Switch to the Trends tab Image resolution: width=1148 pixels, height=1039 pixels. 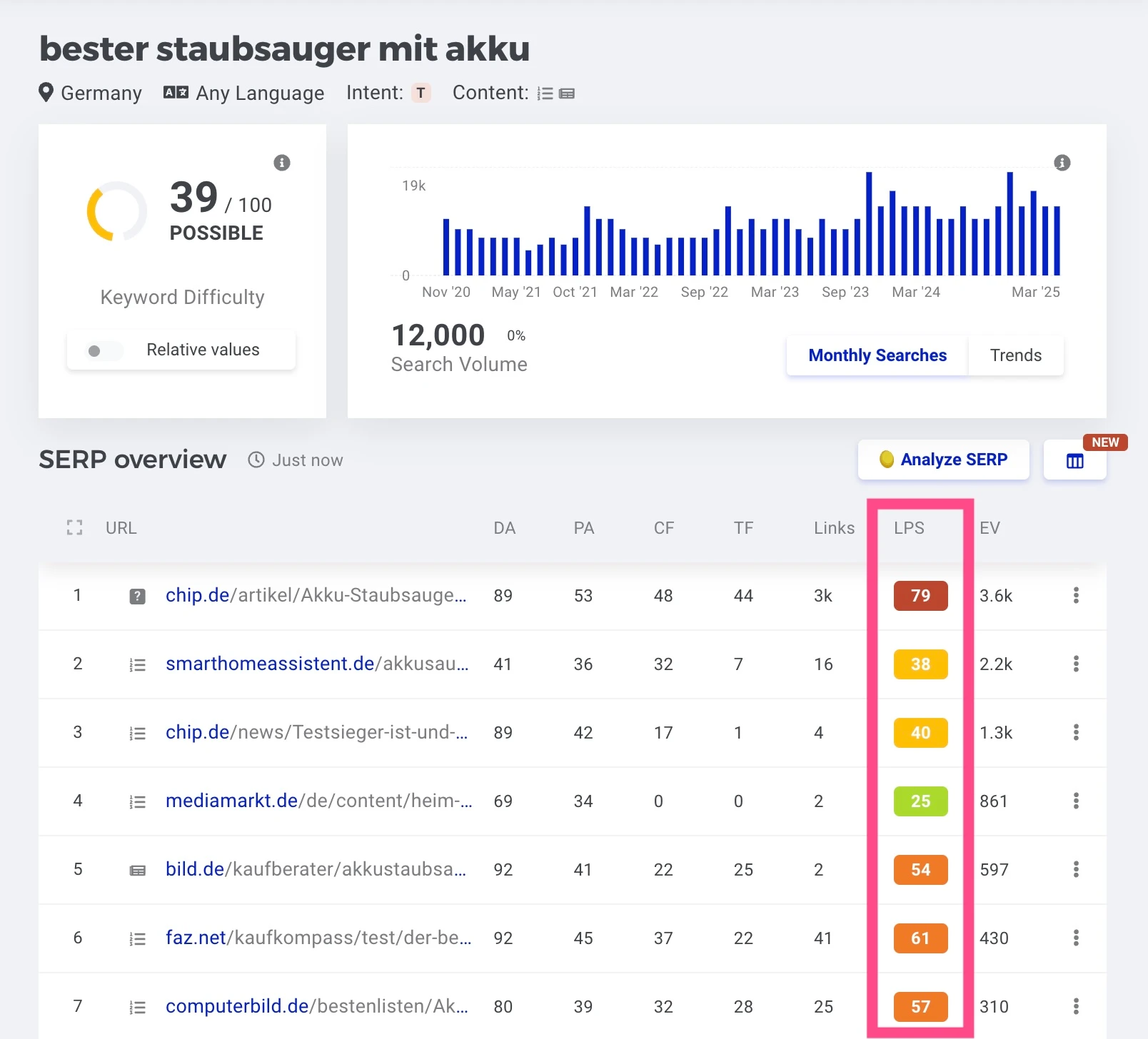[1015, 355]
